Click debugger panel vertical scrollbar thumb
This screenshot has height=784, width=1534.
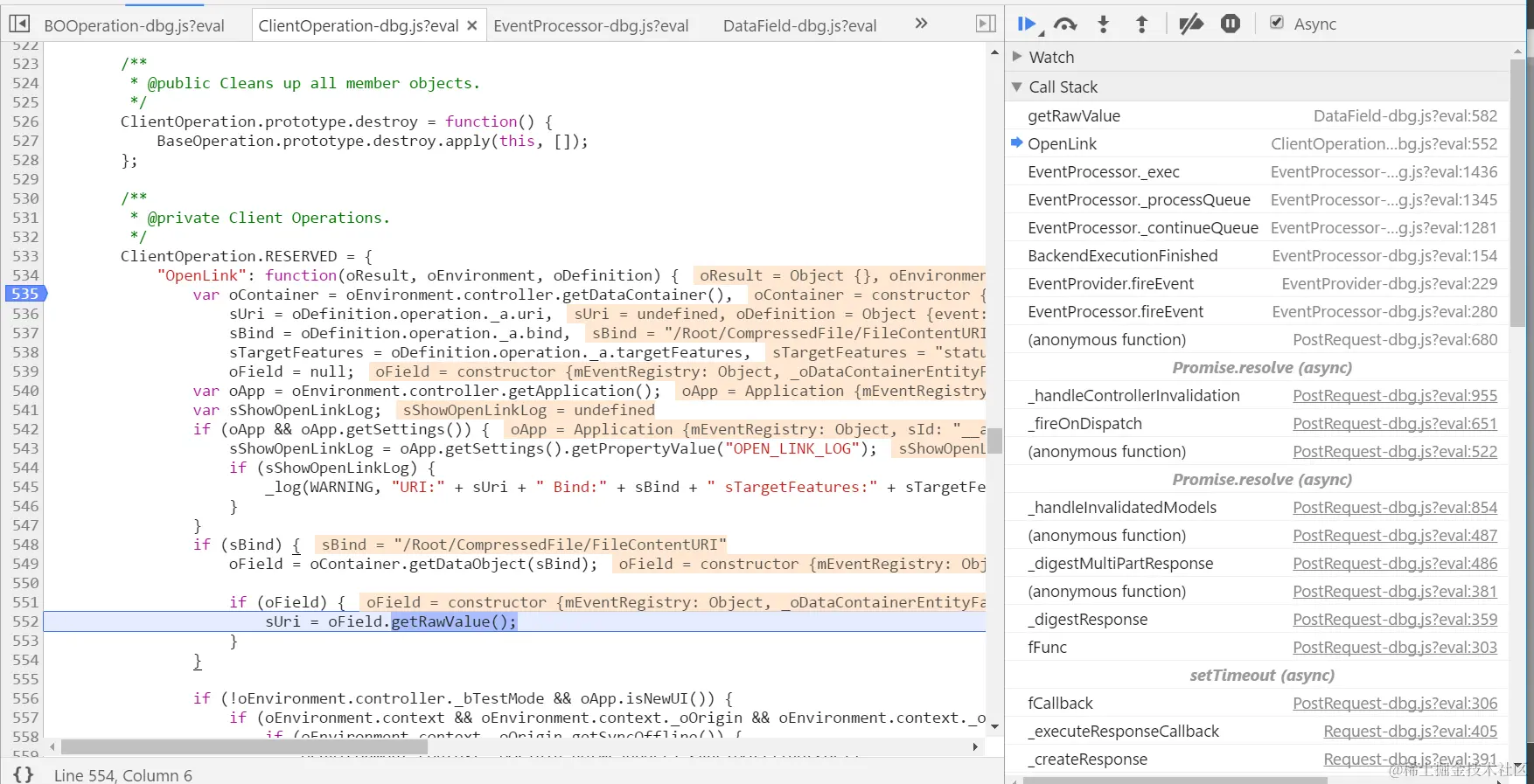[1517, 193]
